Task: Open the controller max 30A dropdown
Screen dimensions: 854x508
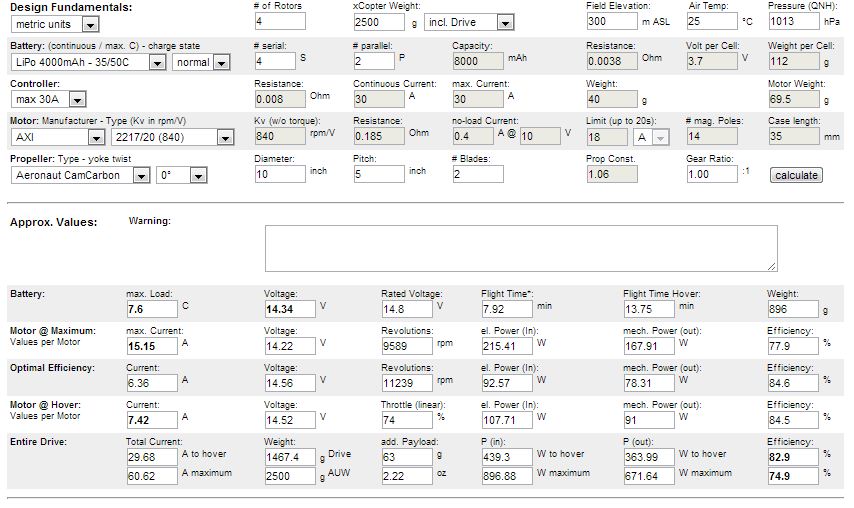Action: point(48,99)
